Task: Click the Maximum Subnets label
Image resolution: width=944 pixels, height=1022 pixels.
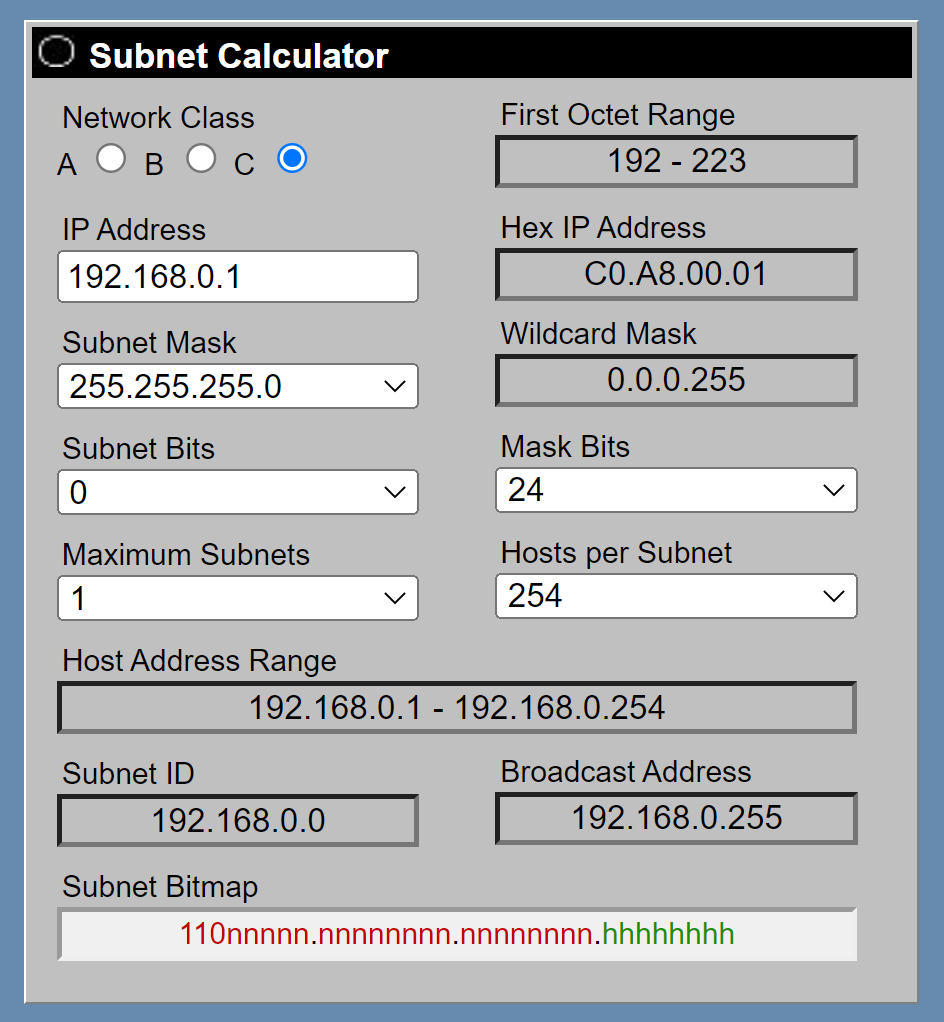Action: [186, 555]
